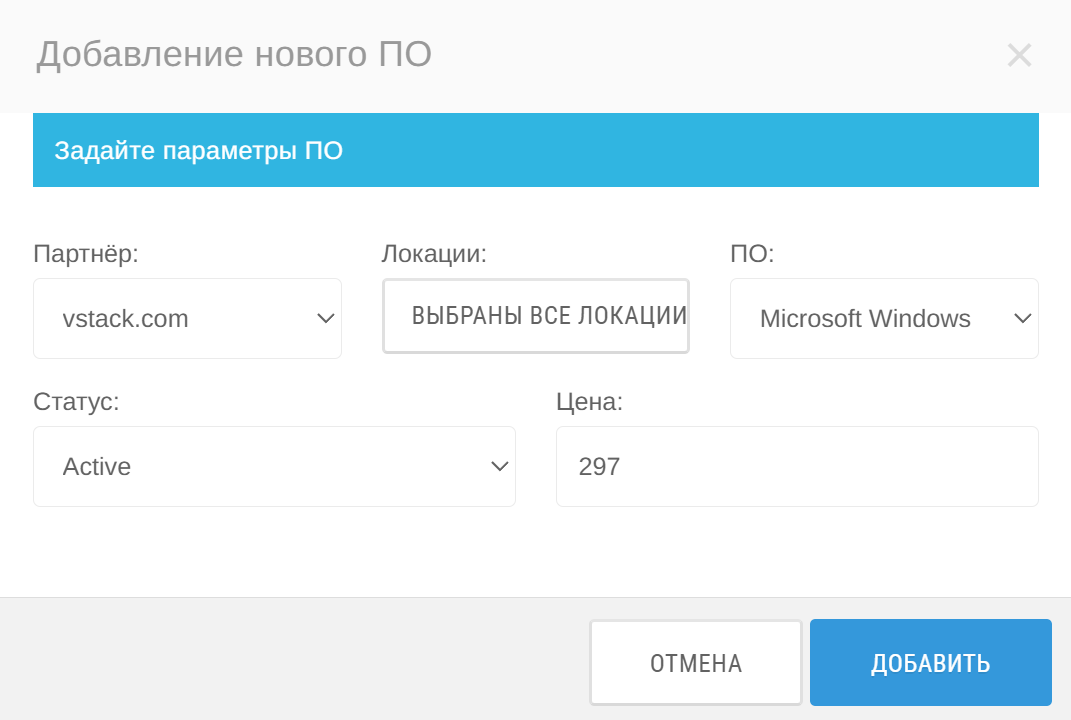Open the Active status selector

[x=274, y=467]
